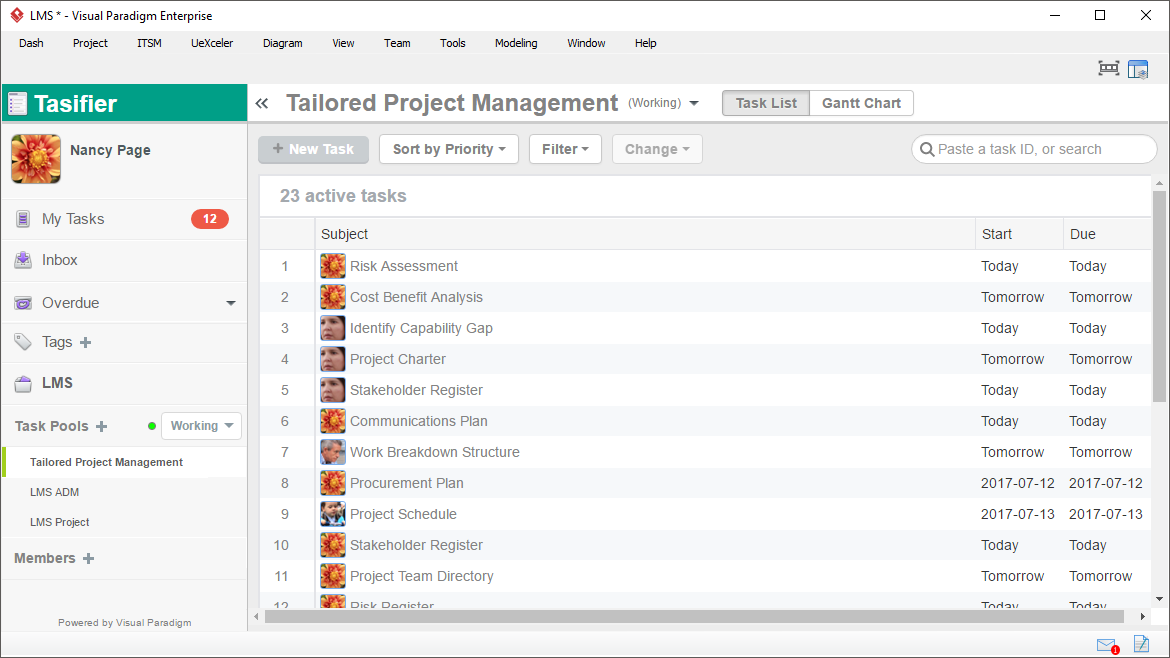Click the horizontal scrollbar thumb
The height and width of the screenshot is (658, 1170).
(x=694, y=616)
